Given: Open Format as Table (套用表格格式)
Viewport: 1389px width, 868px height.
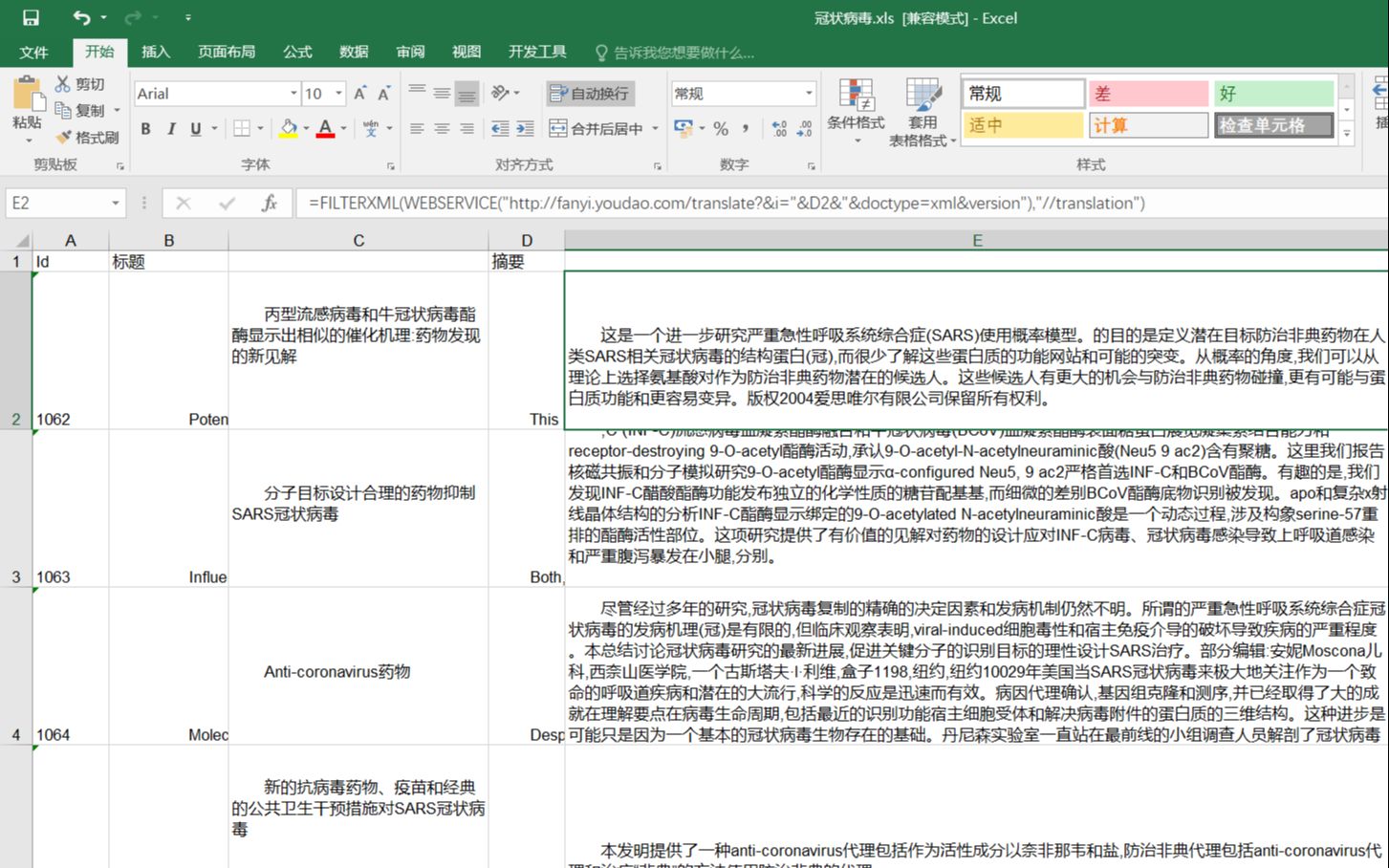Looking at the screenshot, I should [922, 113].
